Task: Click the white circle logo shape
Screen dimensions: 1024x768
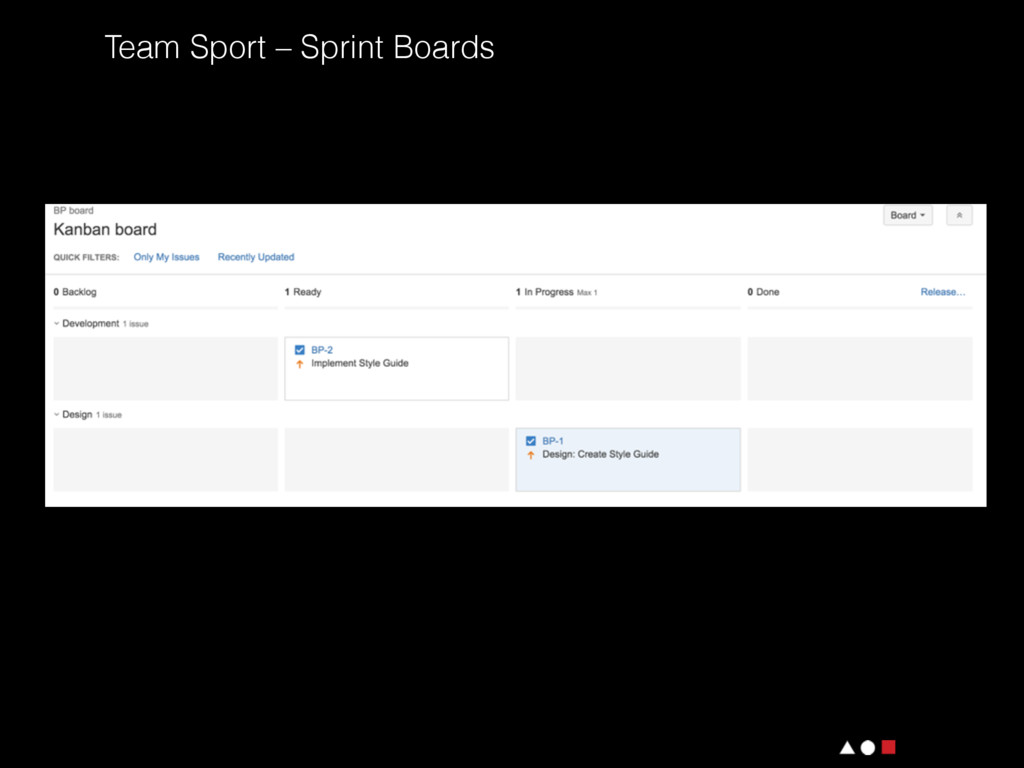Action: tap(868, 747)
